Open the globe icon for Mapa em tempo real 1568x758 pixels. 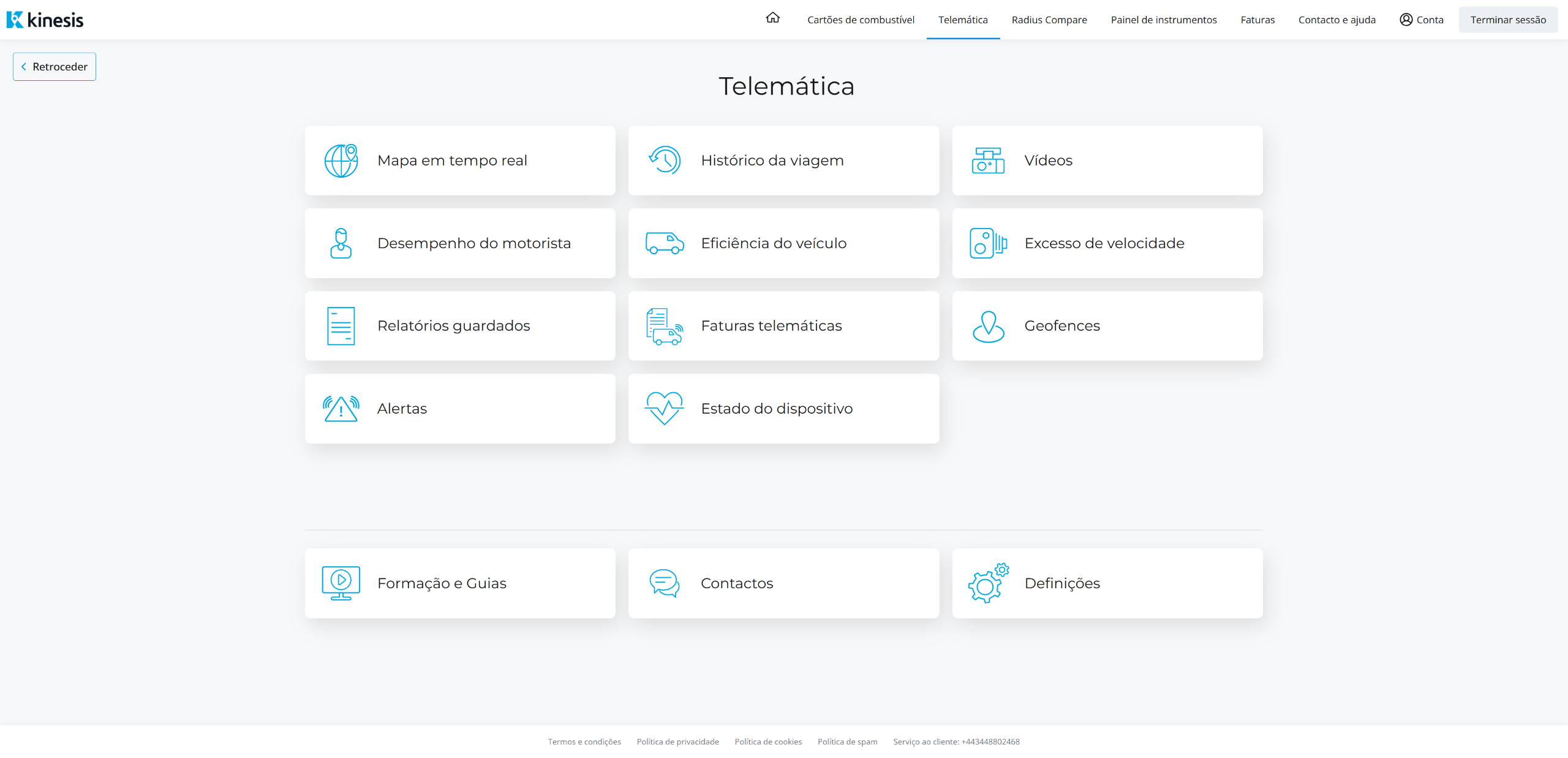tap(341, 161)
